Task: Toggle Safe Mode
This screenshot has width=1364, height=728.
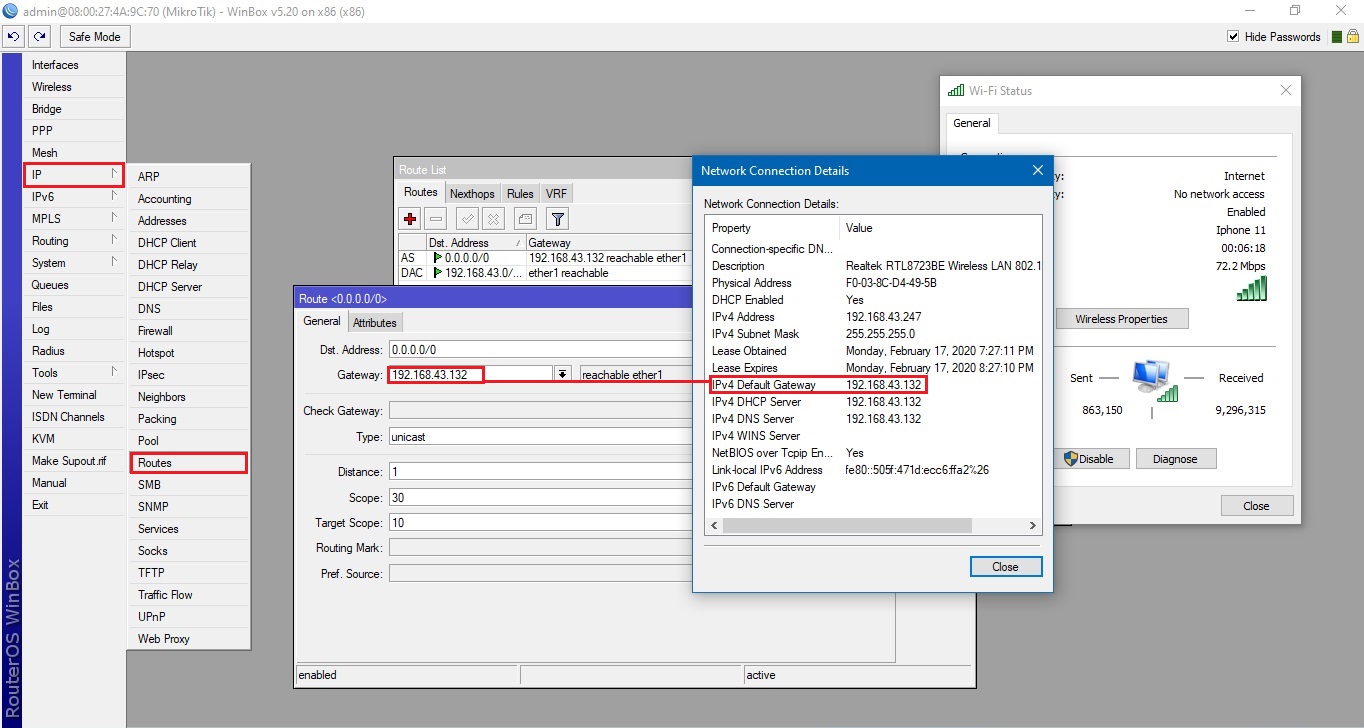Action: click(x=95, y=37)
